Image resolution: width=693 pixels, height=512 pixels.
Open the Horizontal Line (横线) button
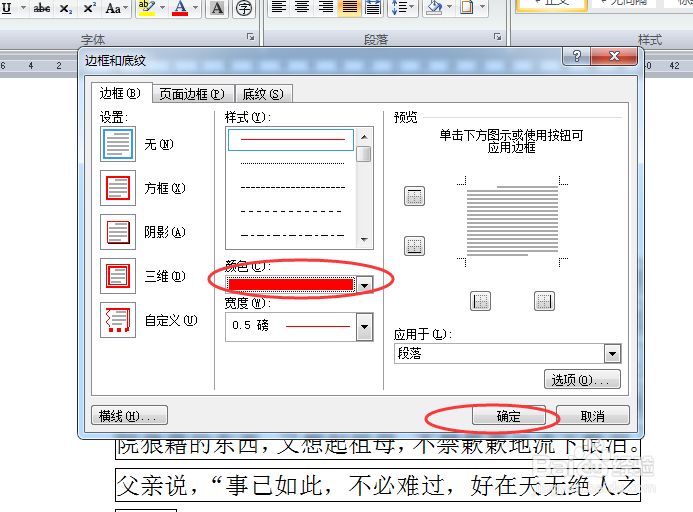pos(129,416)
